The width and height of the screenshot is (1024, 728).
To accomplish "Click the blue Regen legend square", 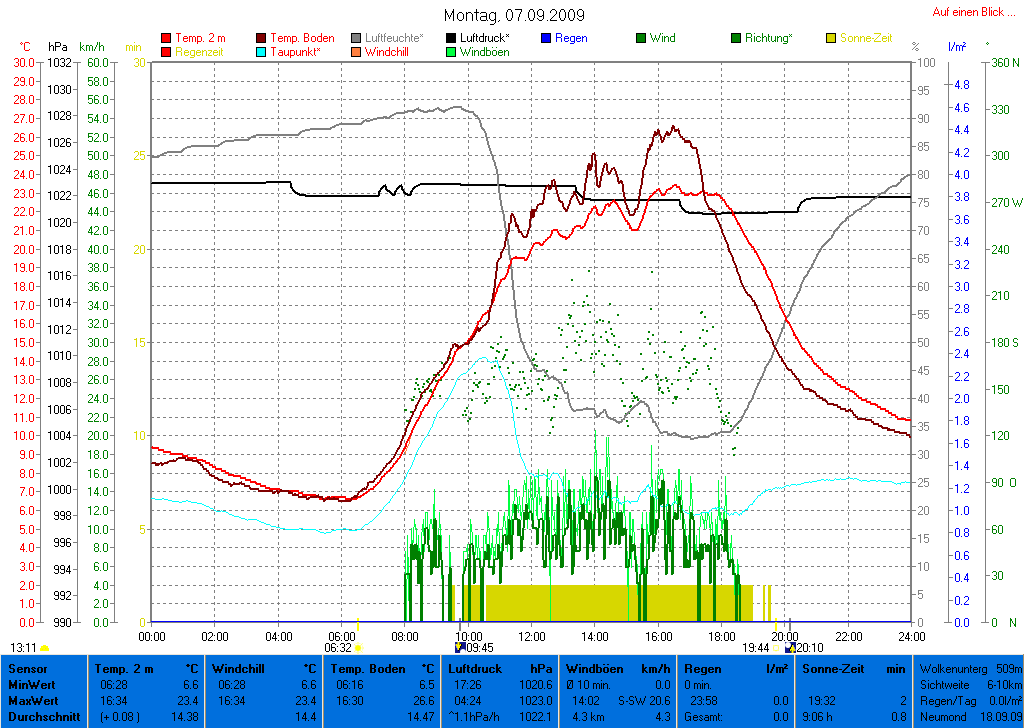I will 546,38.
